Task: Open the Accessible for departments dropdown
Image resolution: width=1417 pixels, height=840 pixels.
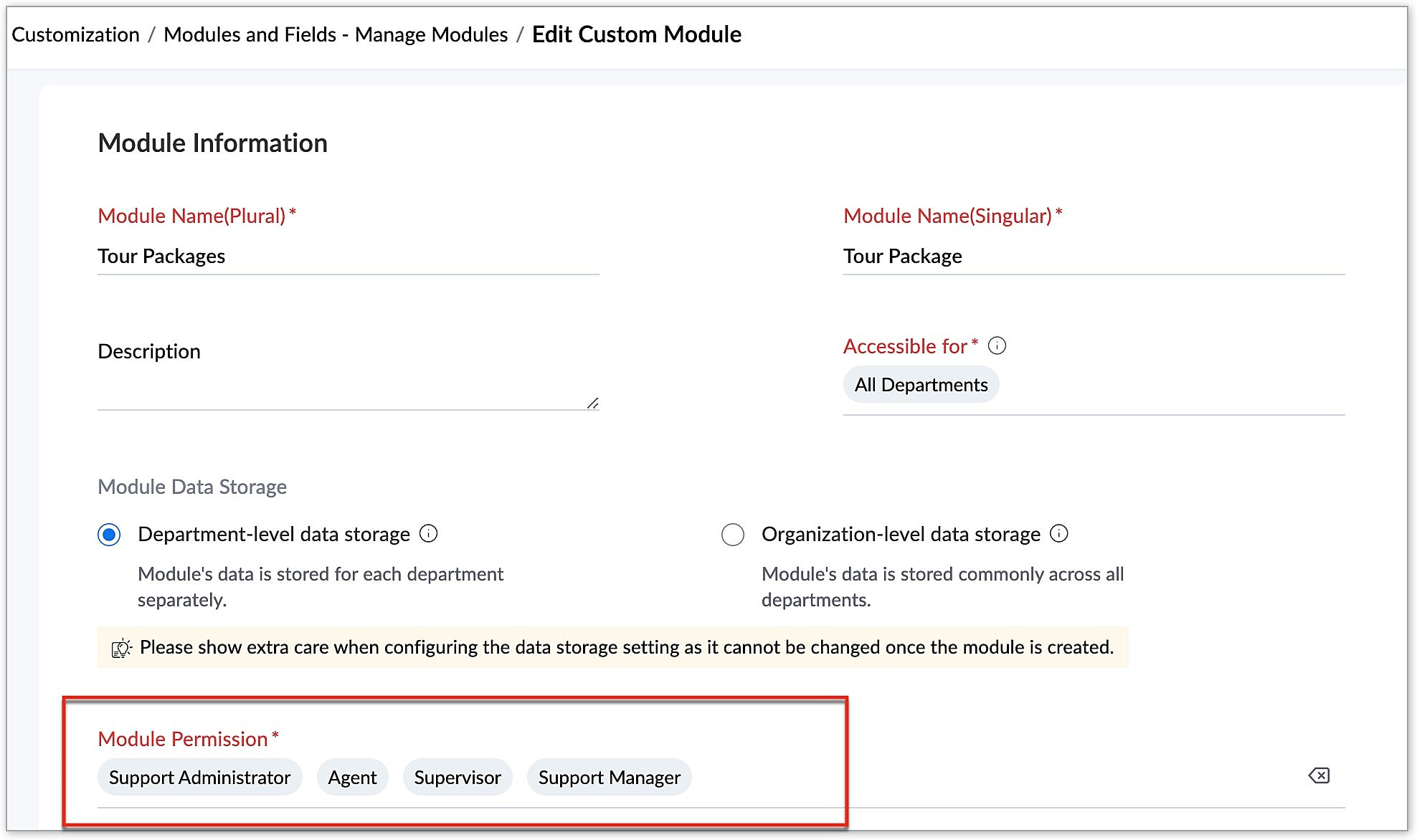Action: [1169, 386]
